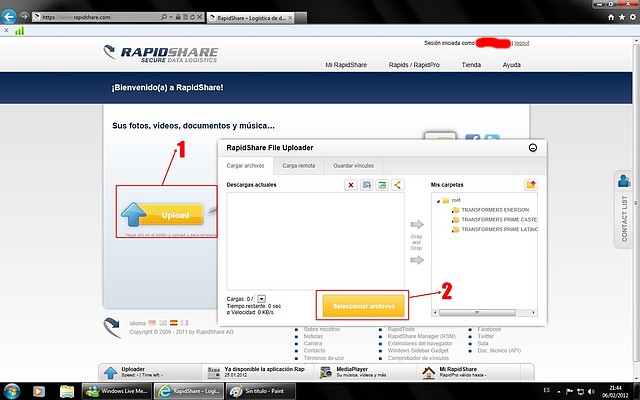Click the system tray volume icon
The image size is (640, 400).
click(591, 391)
